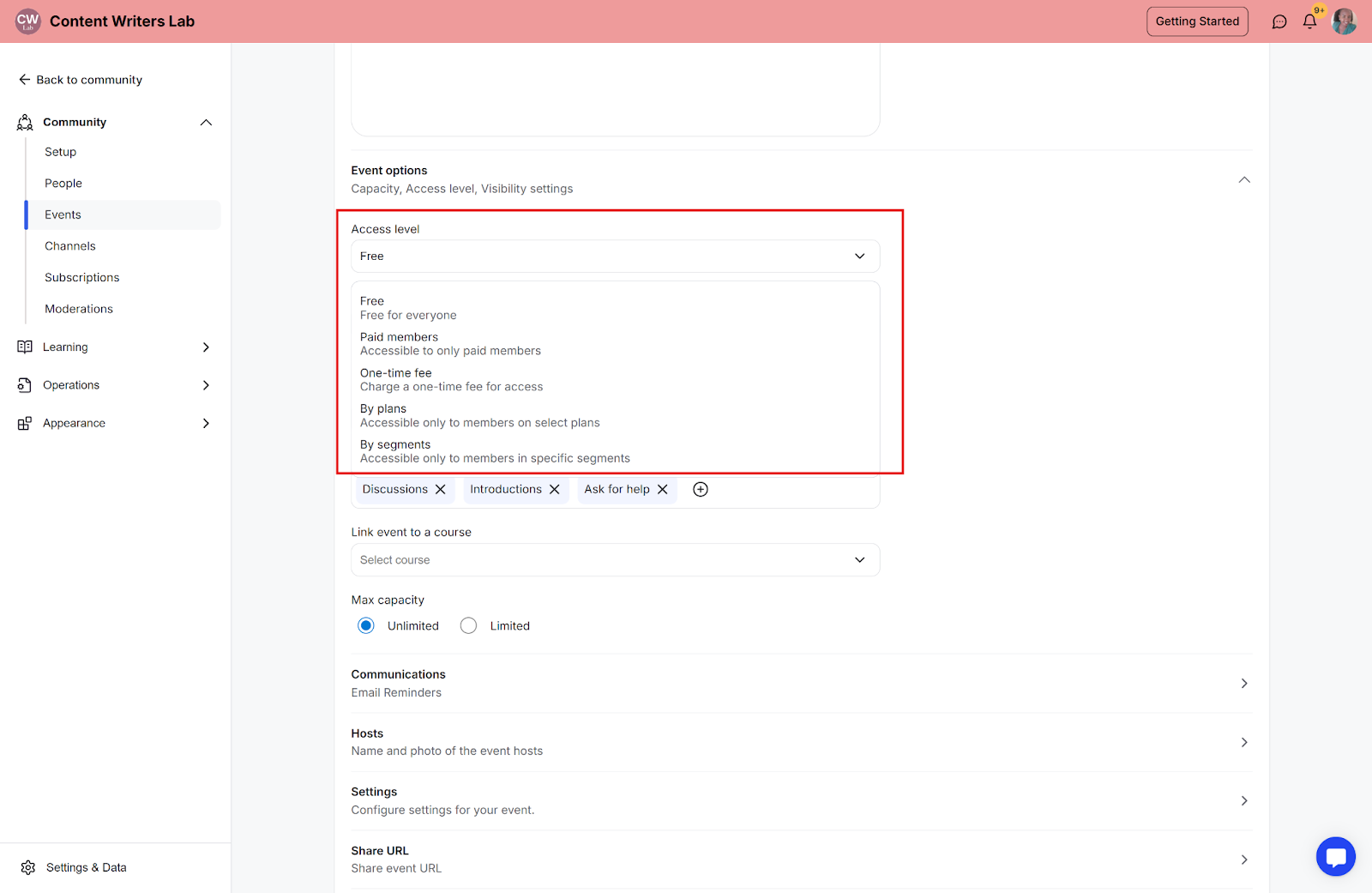
Task: Click the Settings & Data gear icon
Action: point(28,868)
